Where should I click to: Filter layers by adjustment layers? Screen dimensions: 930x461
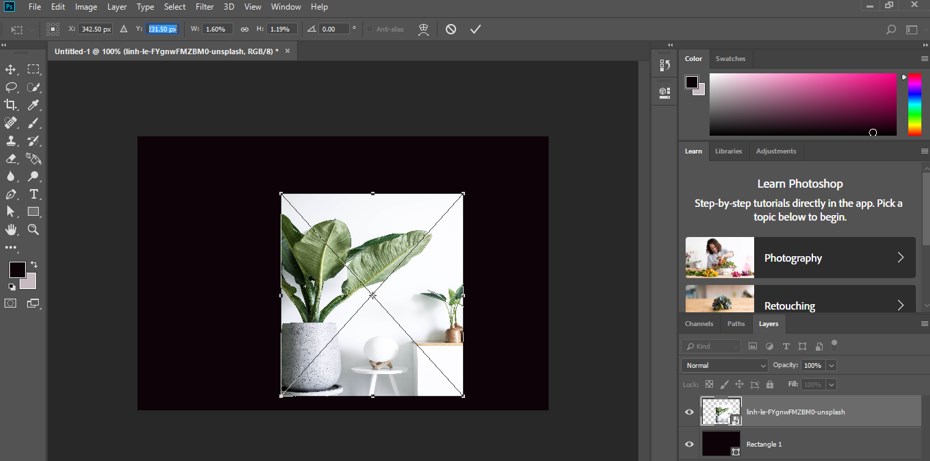click(x=769, y=346)
